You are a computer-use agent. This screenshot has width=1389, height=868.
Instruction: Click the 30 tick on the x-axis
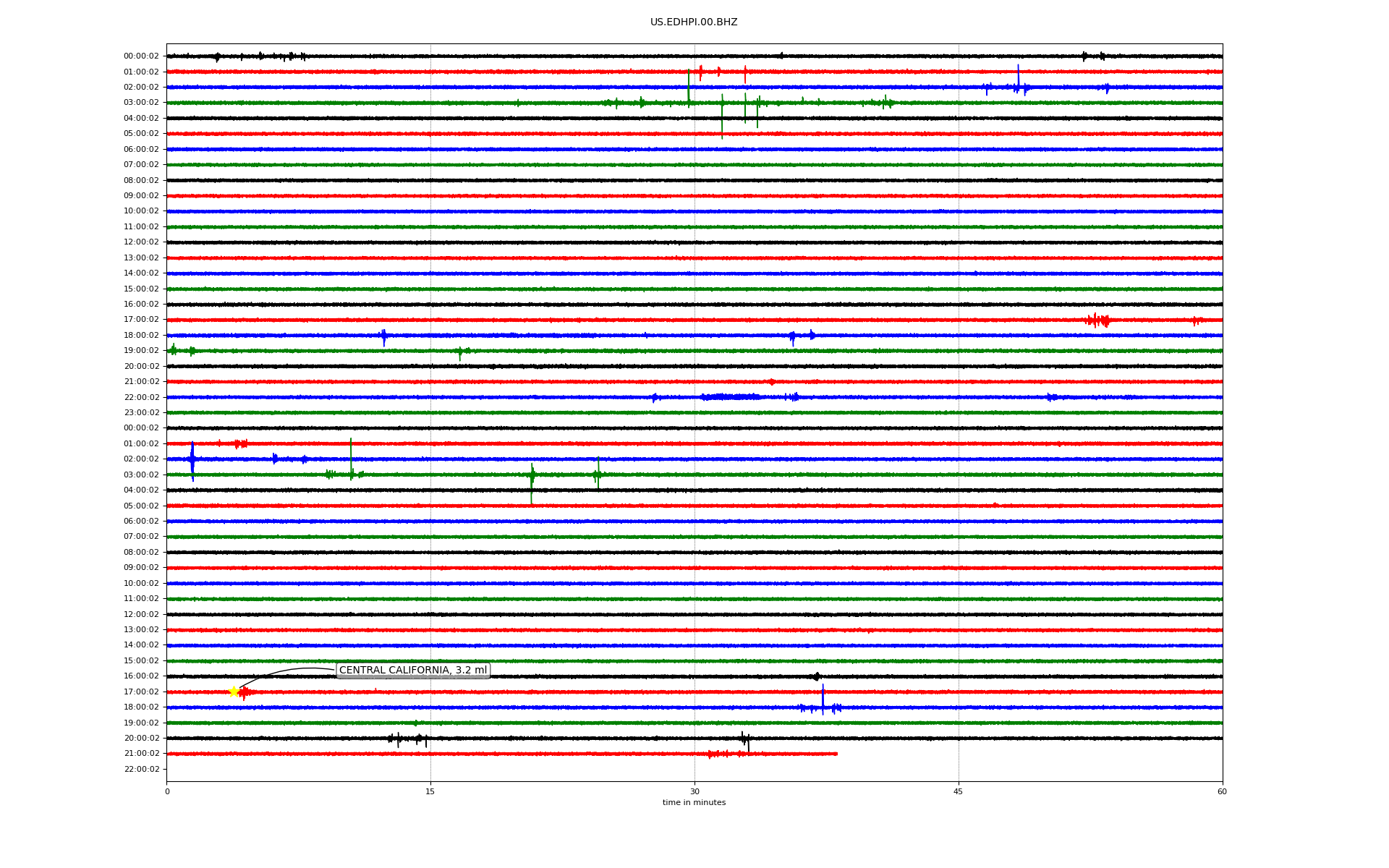click(694, 791)
